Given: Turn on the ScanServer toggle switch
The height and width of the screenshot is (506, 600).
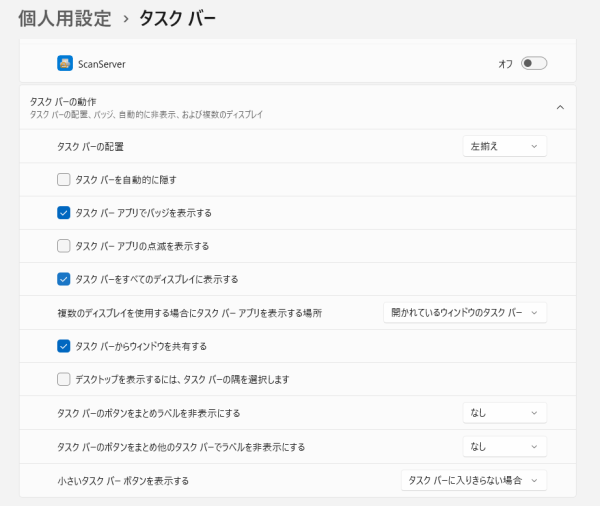Looking at the screenshot, I should tap(534, 63).
